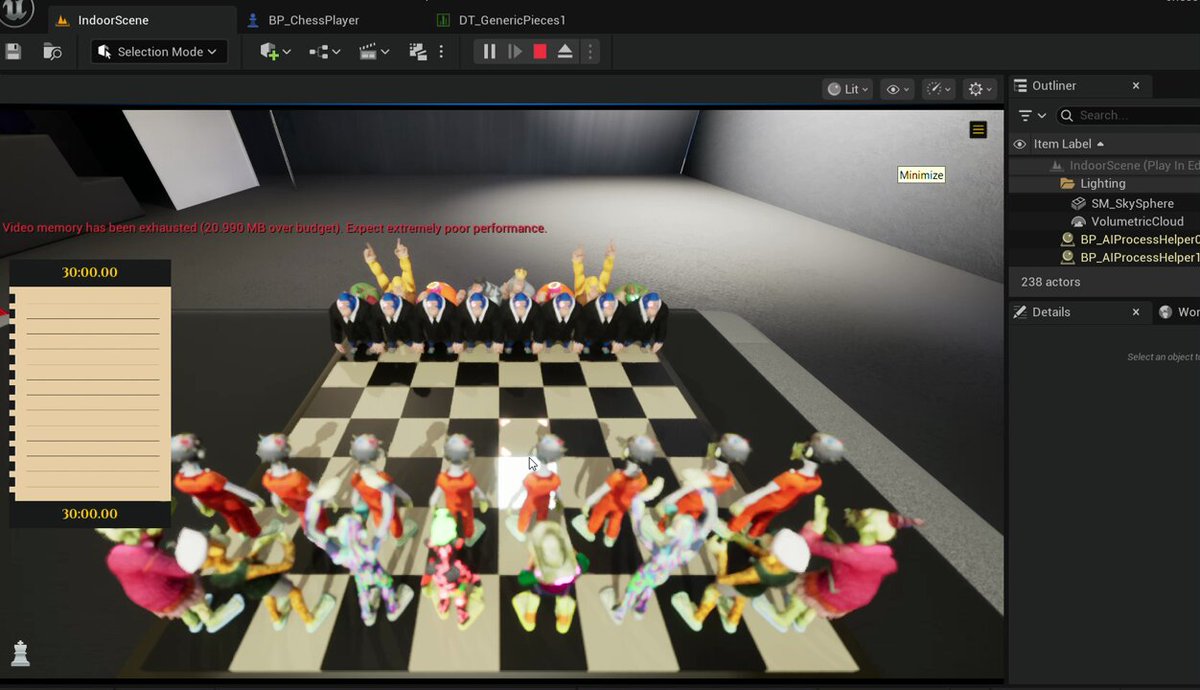Sort the Outliner by Item Label
Image resolution: width=1200 pixels, height=690 pixels.
coord(1068,144)
